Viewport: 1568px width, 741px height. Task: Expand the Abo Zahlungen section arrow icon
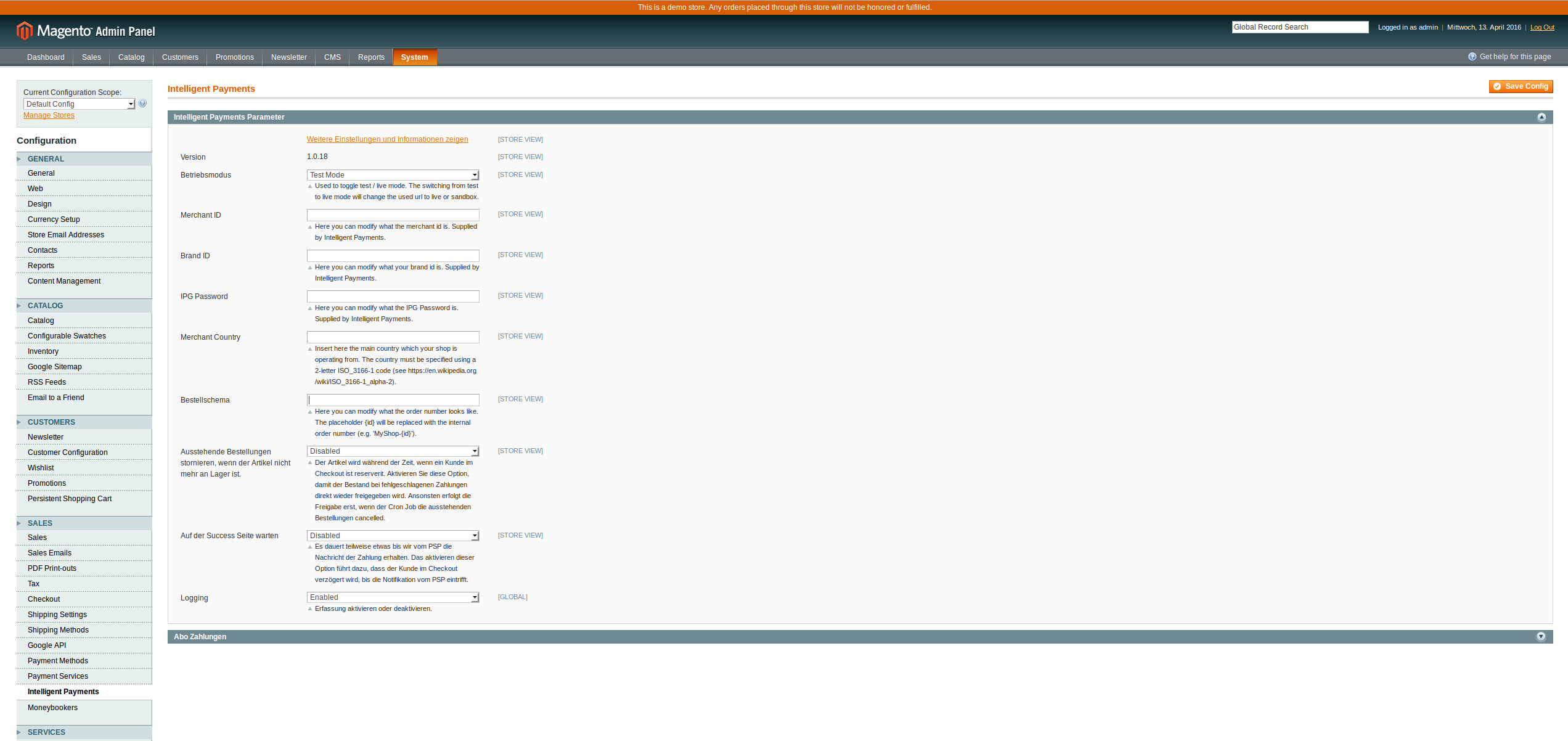pos(1541,637)
